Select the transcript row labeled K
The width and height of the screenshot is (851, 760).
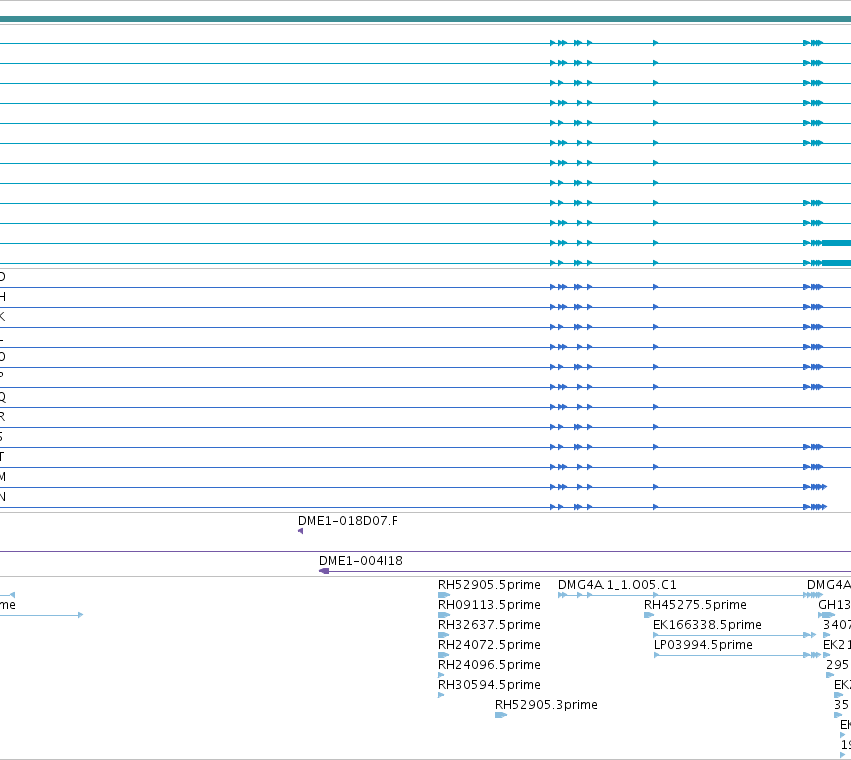tap(426, 327)
